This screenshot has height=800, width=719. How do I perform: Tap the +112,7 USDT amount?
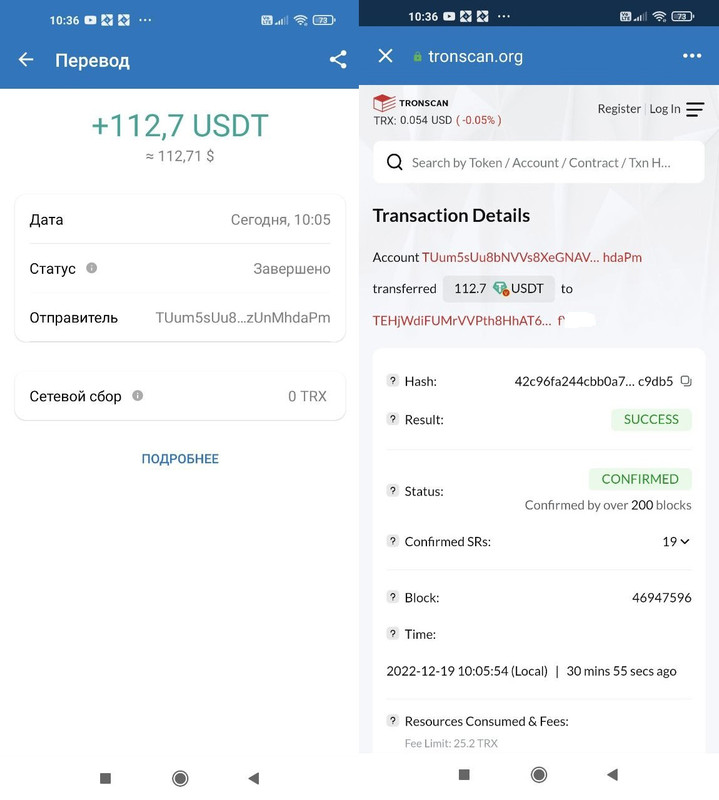180,126
